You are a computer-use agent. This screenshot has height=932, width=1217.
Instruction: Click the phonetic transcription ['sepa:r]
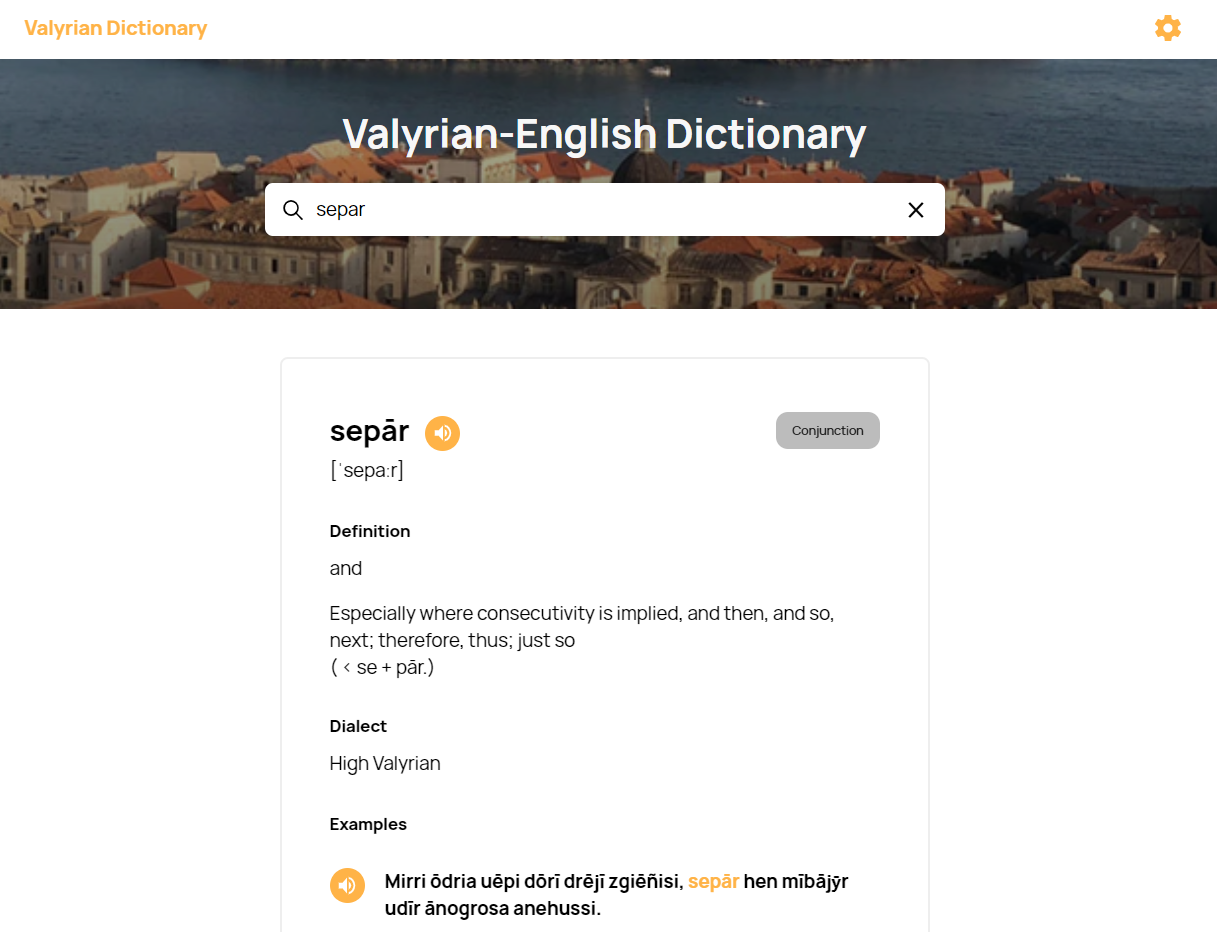pos(367,469)
